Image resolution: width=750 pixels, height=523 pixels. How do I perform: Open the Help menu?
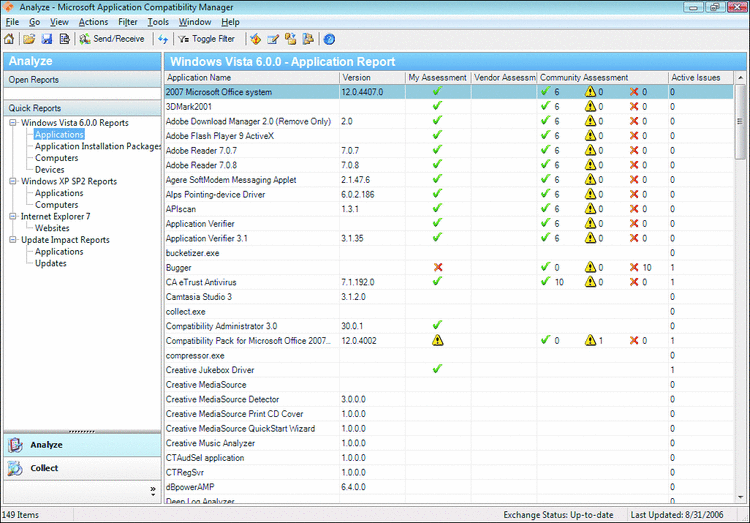[230, 22]
